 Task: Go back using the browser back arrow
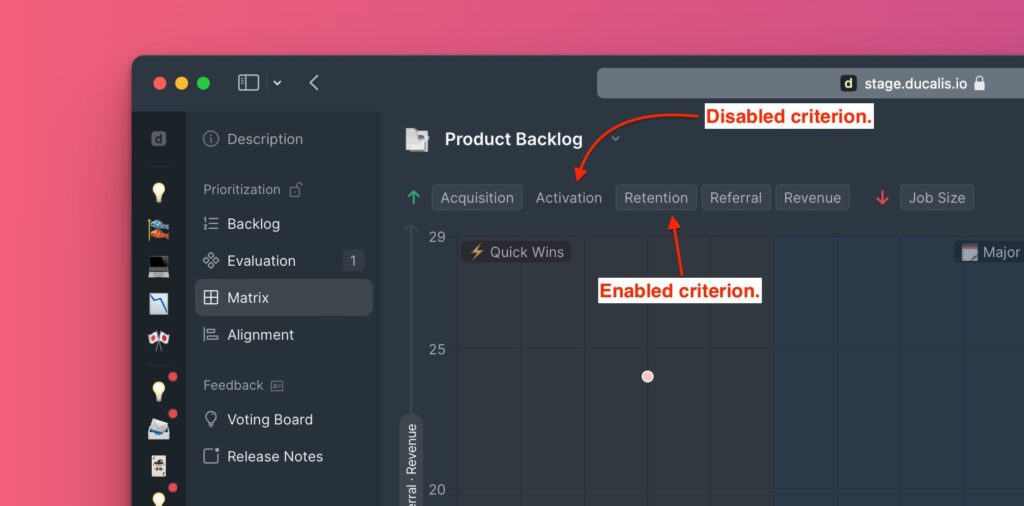[314, 83]
